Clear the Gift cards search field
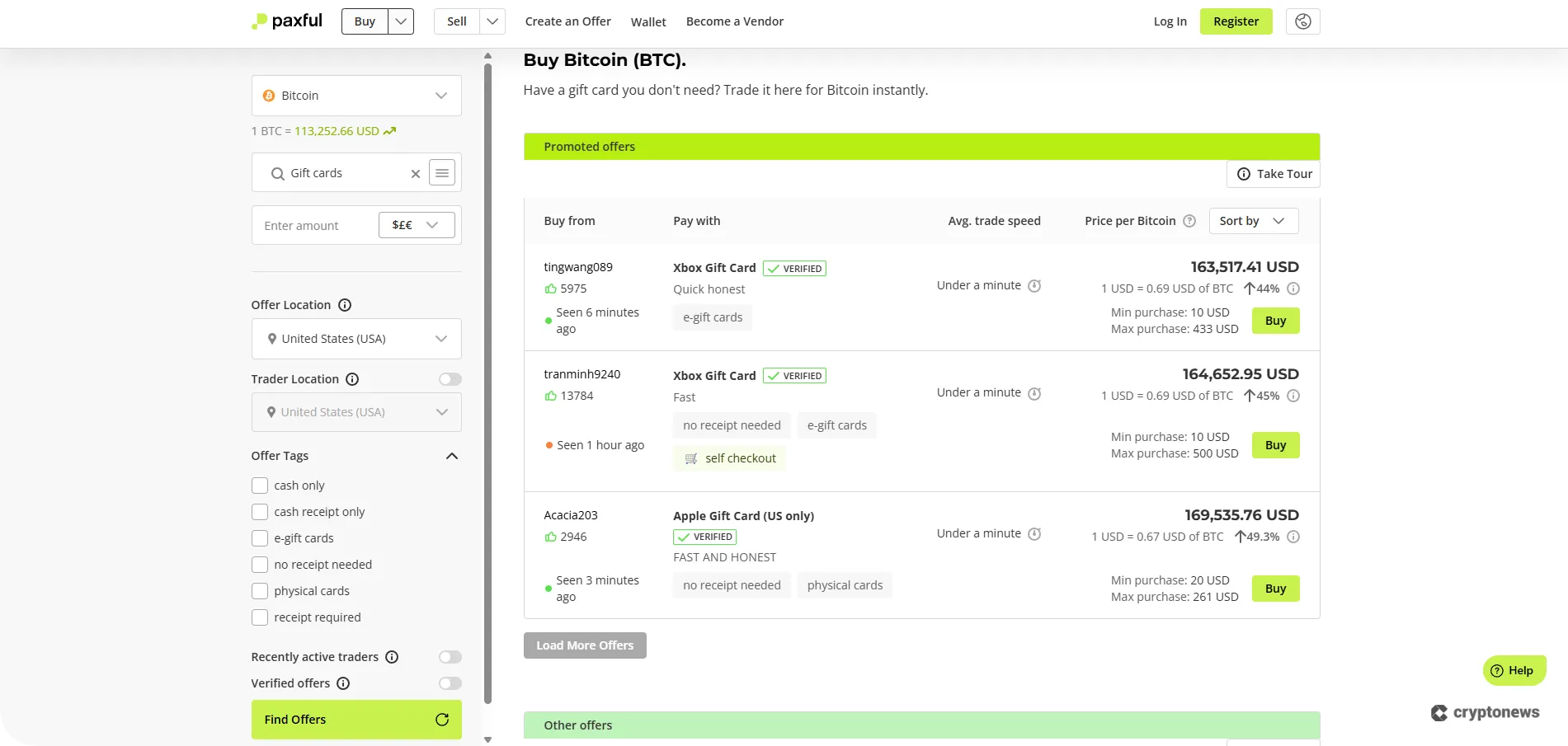Viewport: 1568px width, 746px height. 416,173
